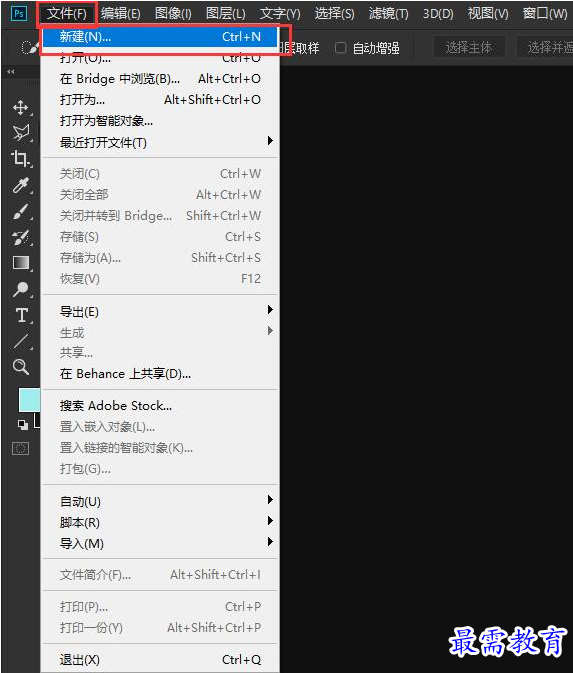Select the Line tool
Image resolution: width=573 pixels, height=673 pixels.
point(21,341)
